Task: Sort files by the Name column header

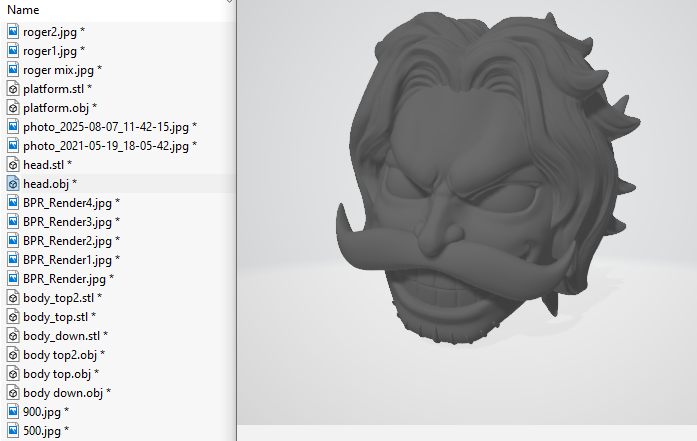Action: pos(23,10)
